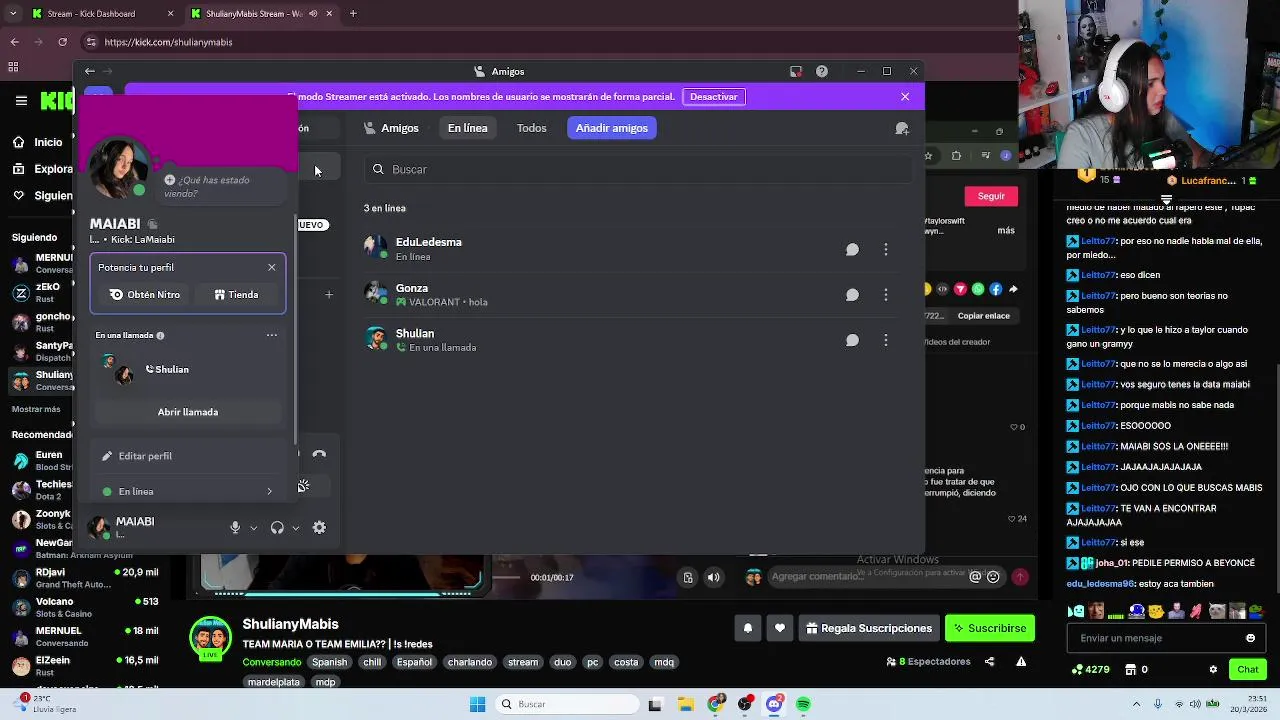Open the Discord settings gear icon
Image resolution: width=1280 pixels, height=720 pixels.
pos(319,528)
